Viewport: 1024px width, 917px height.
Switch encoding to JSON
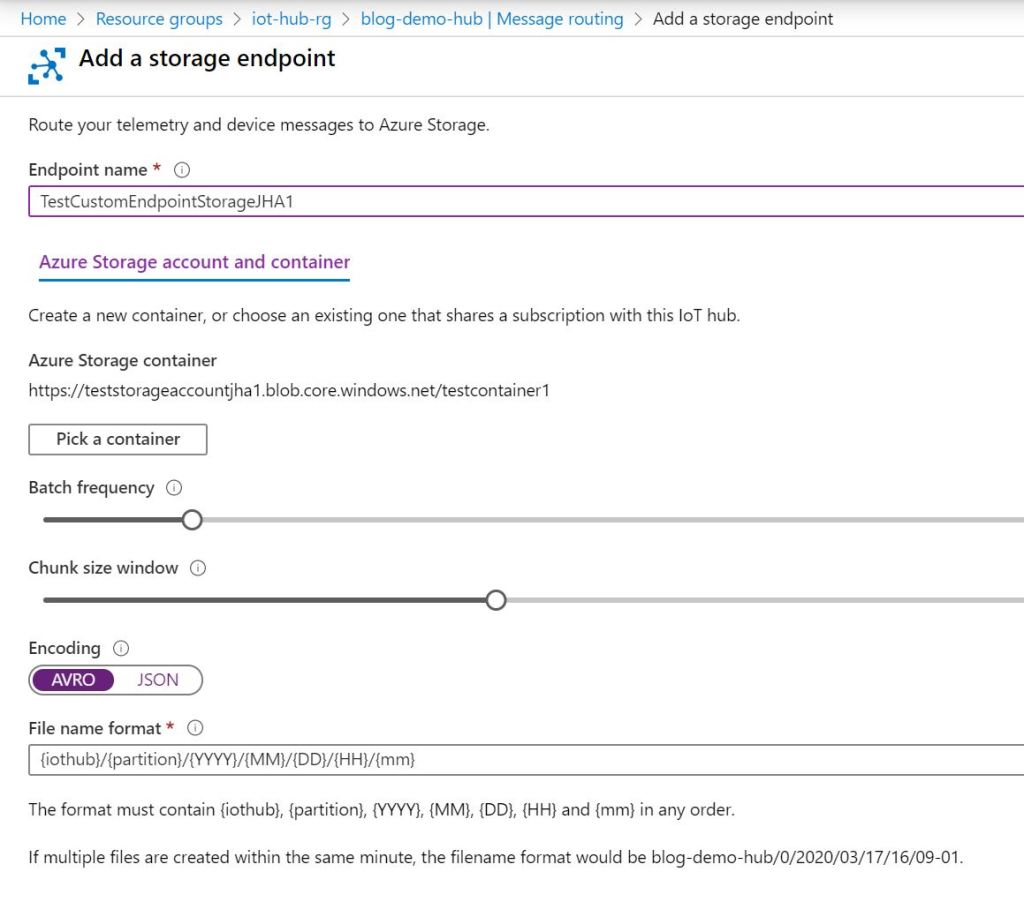tap(156, 680)
